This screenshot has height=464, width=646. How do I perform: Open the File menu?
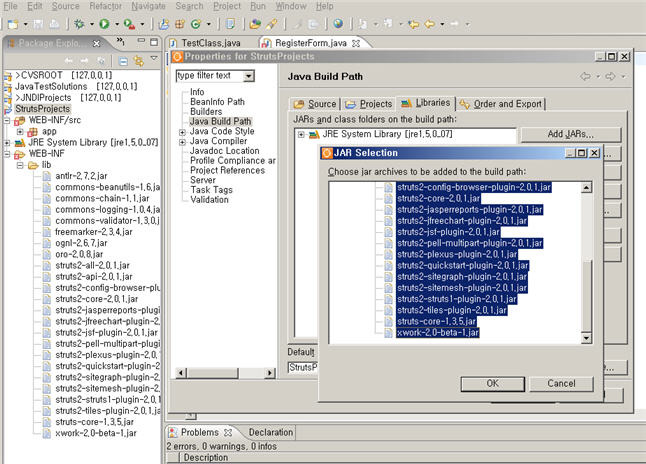[x=10, y=6]
